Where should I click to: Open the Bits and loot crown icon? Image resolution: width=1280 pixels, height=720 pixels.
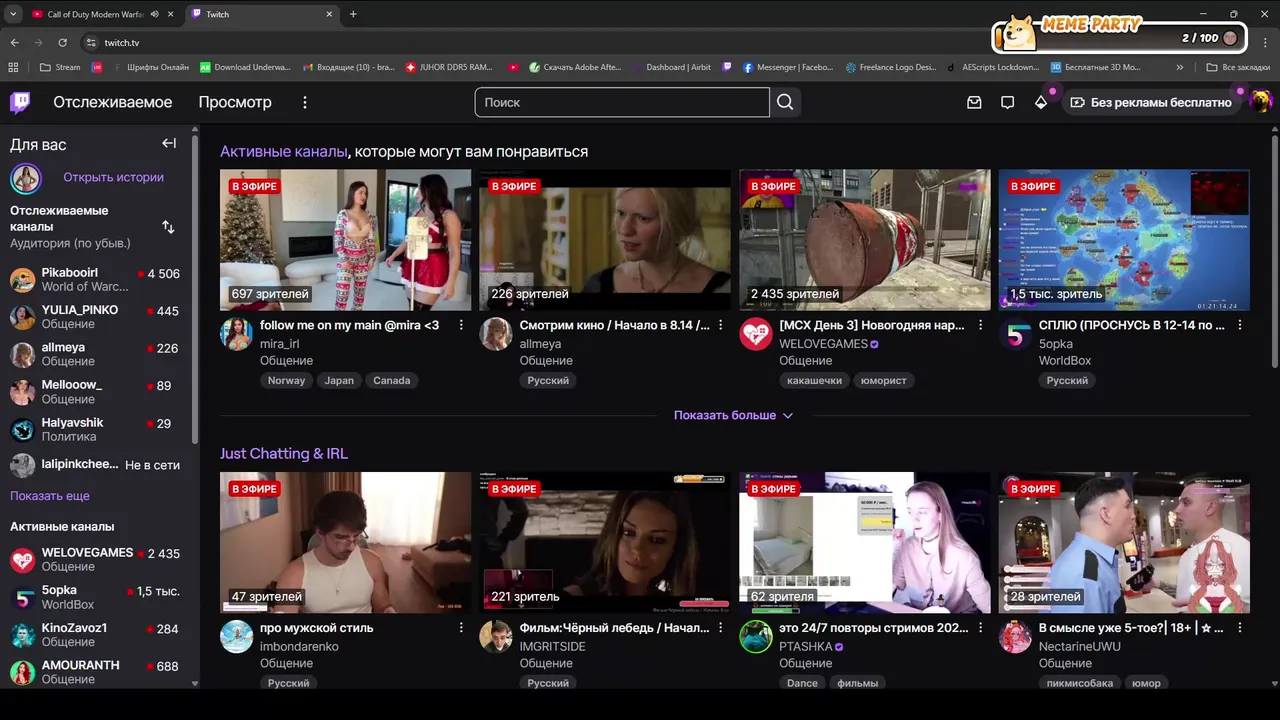pos(1041,102)
